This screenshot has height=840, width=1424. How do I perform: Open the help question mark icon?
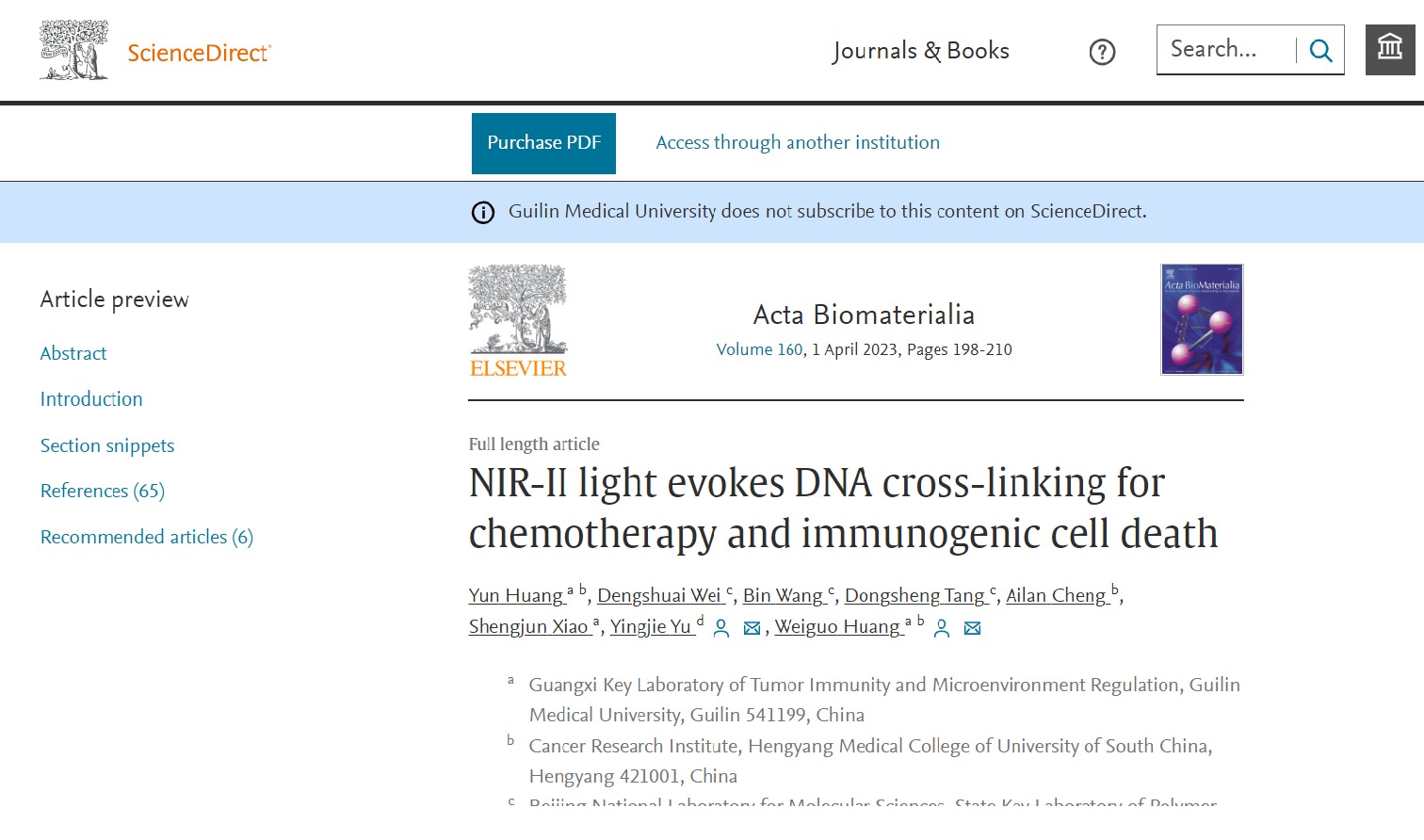tap(1102, 52)
